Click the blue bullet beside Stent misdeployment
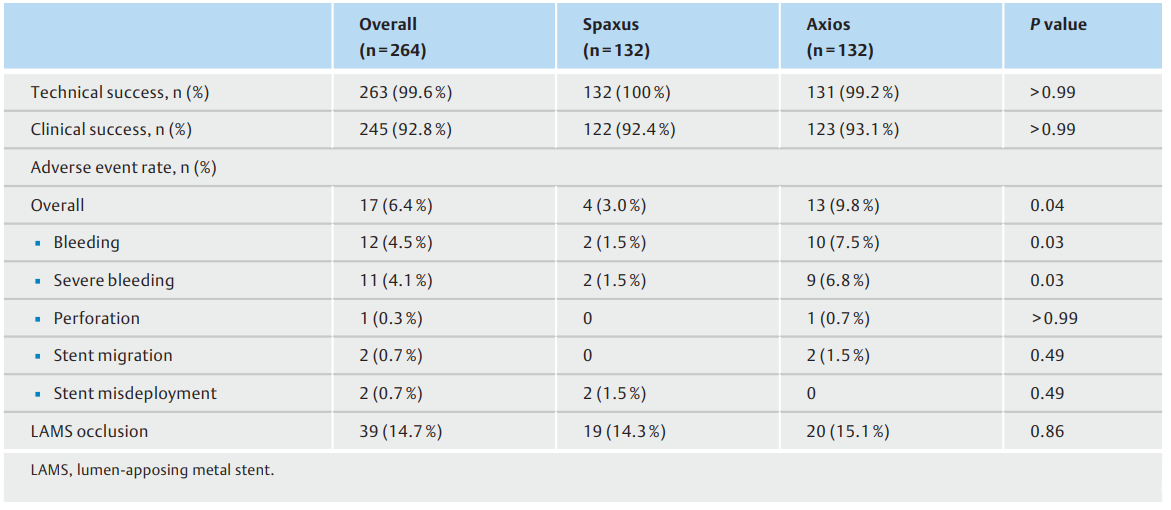This screenshot has width=1171, height=510. (37, 394)
